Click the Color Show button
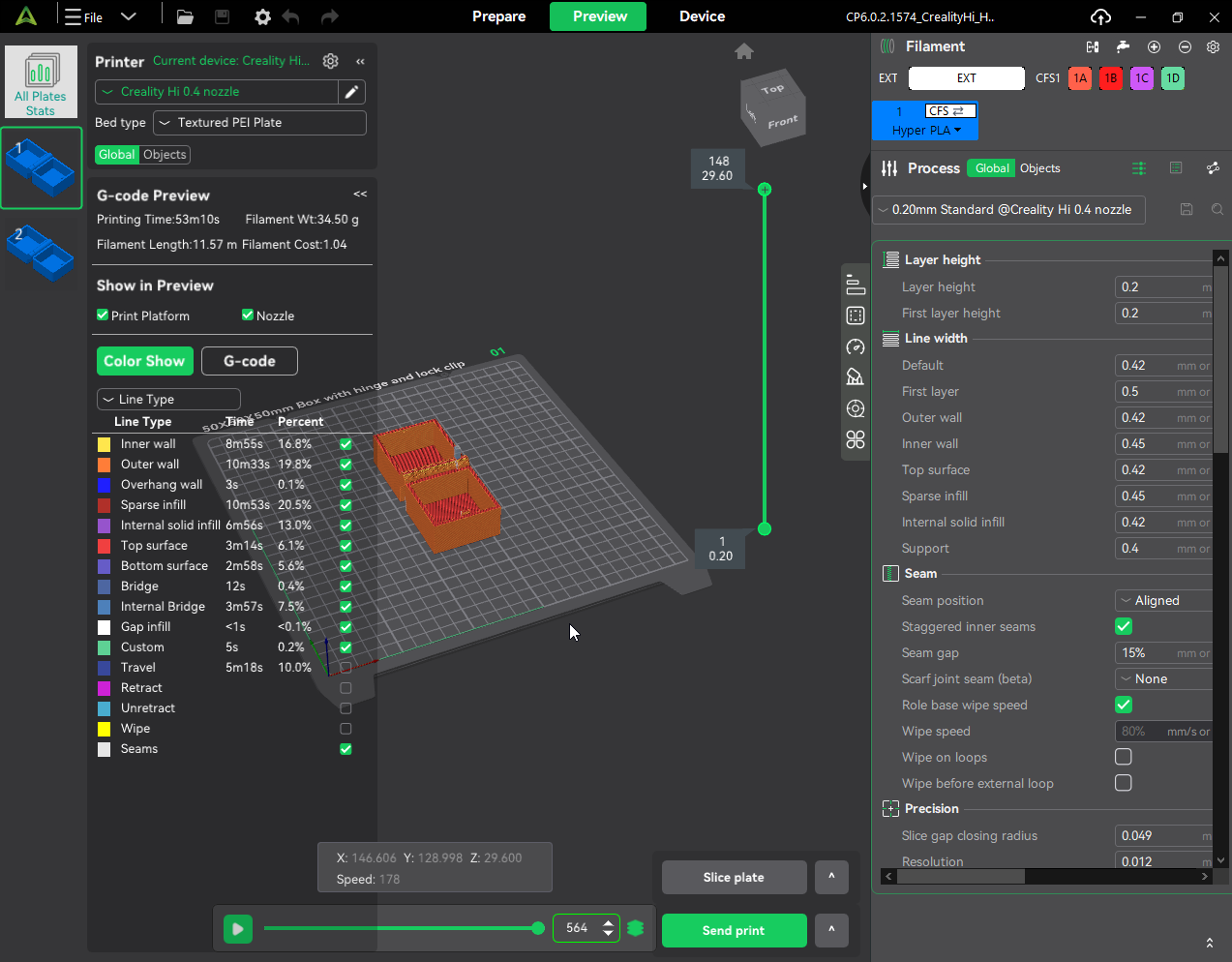1232x962 pixels. click(144, 361)
